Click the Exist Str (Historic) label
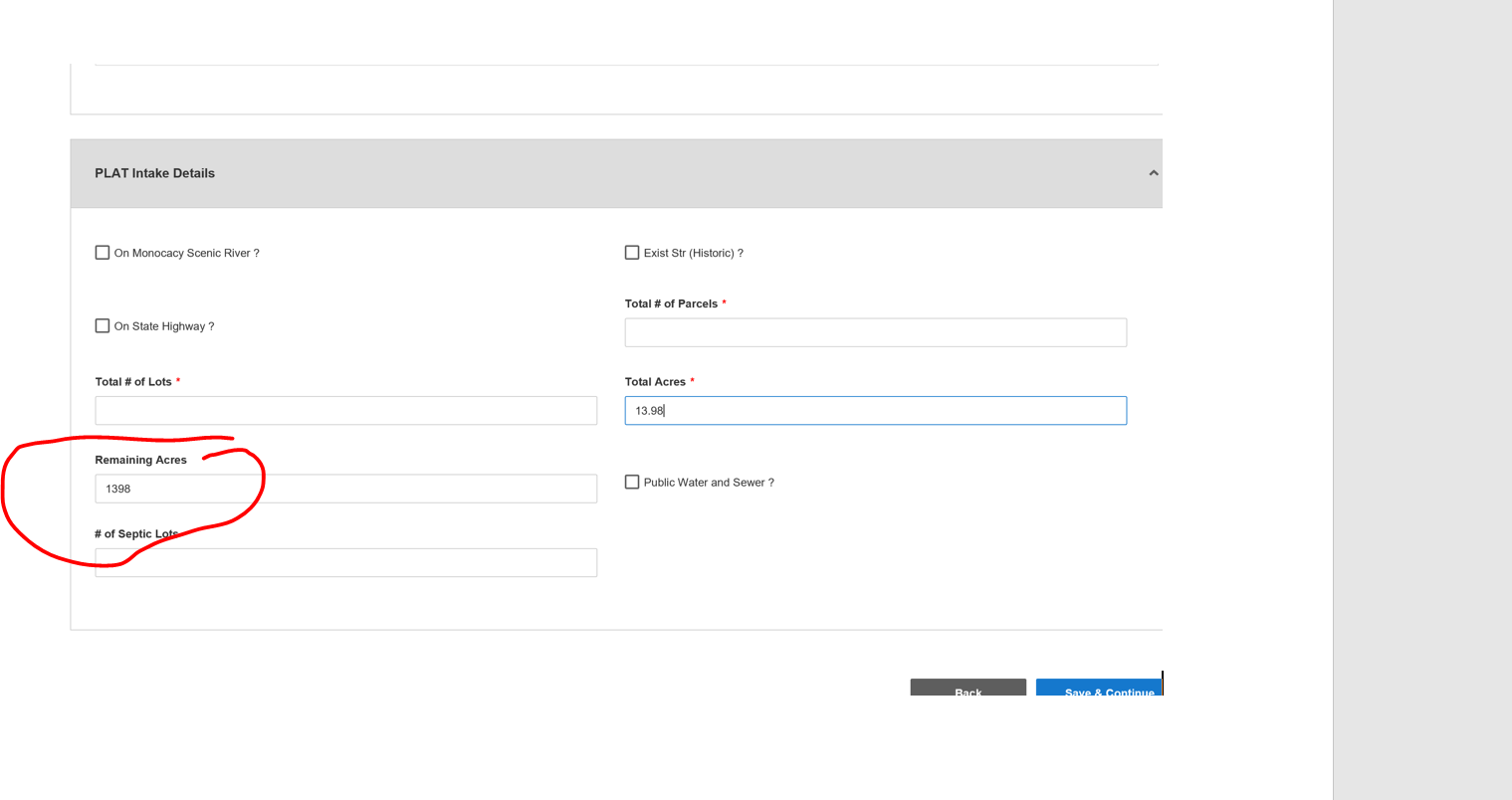 point(694,253)
